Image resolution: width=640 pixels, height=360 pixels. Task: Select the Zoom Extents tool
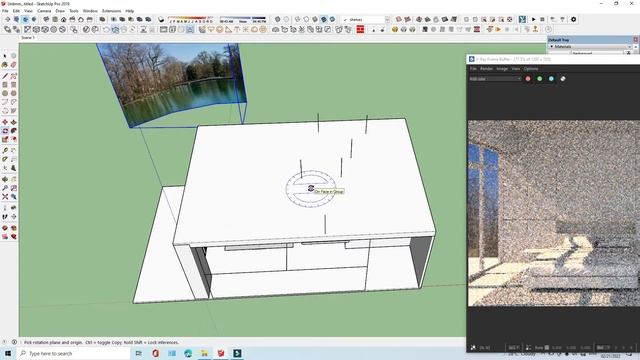click(5, 197)
